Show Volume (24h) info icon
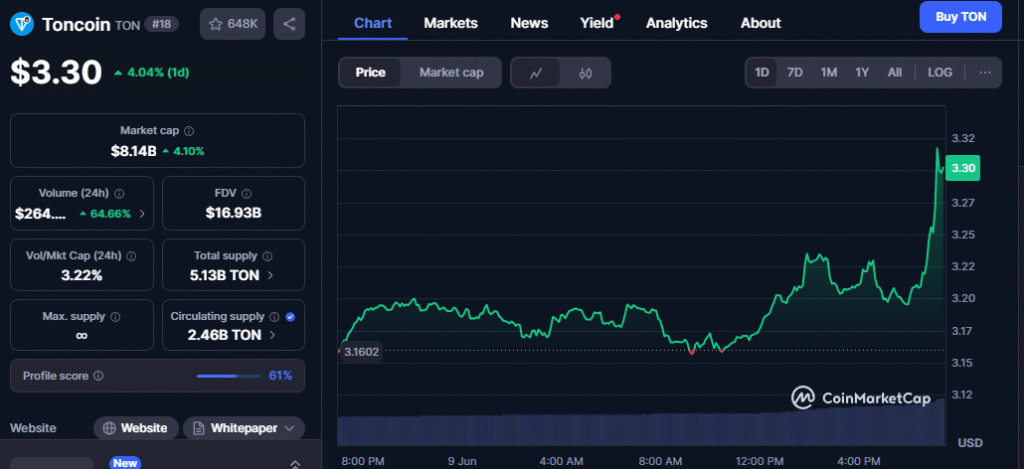This screenshot has width=1024, height=469. pos(120,193)
